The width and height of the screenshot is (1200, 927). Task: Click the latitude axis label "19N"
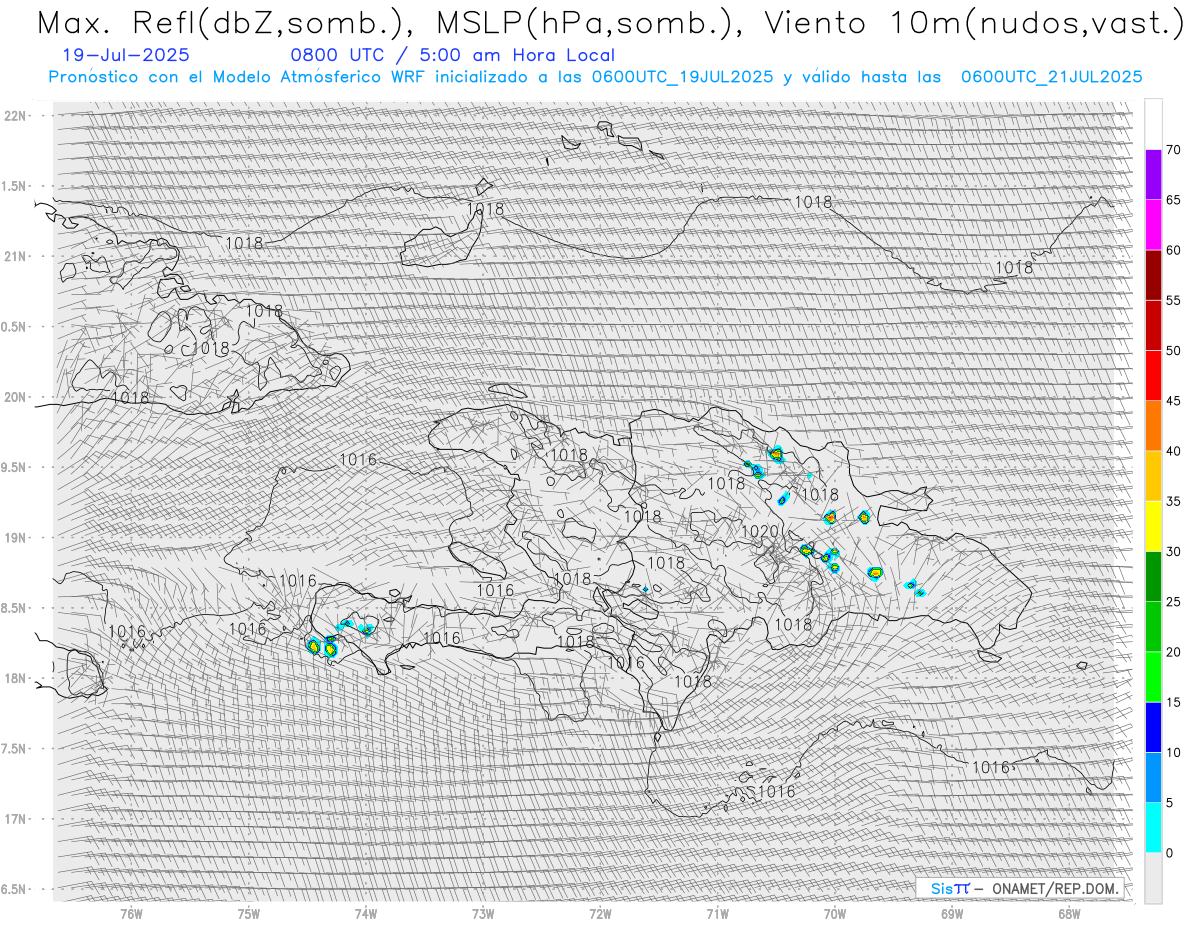pyautogui.click(x=15, y=538)
